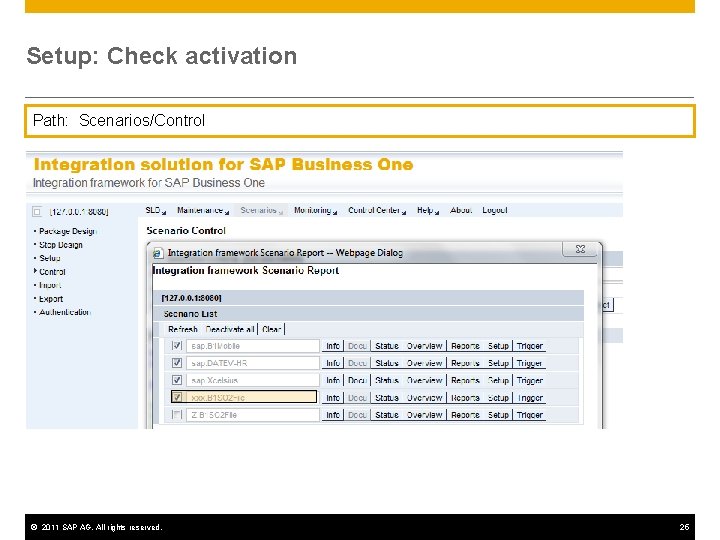Click Deactivate all button

(x=230, y=329)
